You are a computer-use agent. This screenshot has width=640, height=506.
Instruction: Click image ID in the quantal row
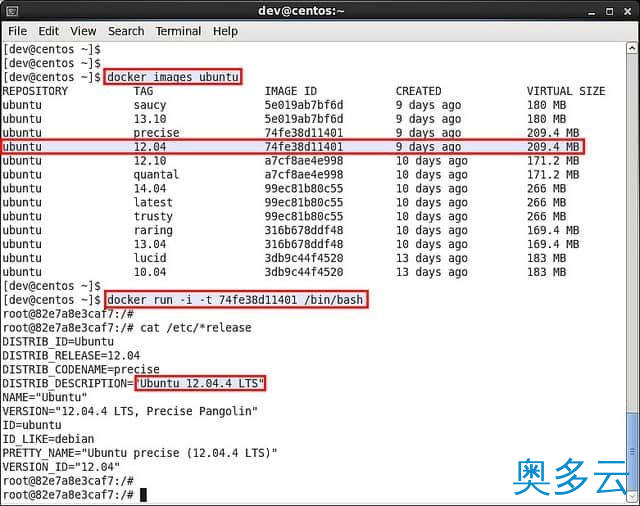coord(304,175)
